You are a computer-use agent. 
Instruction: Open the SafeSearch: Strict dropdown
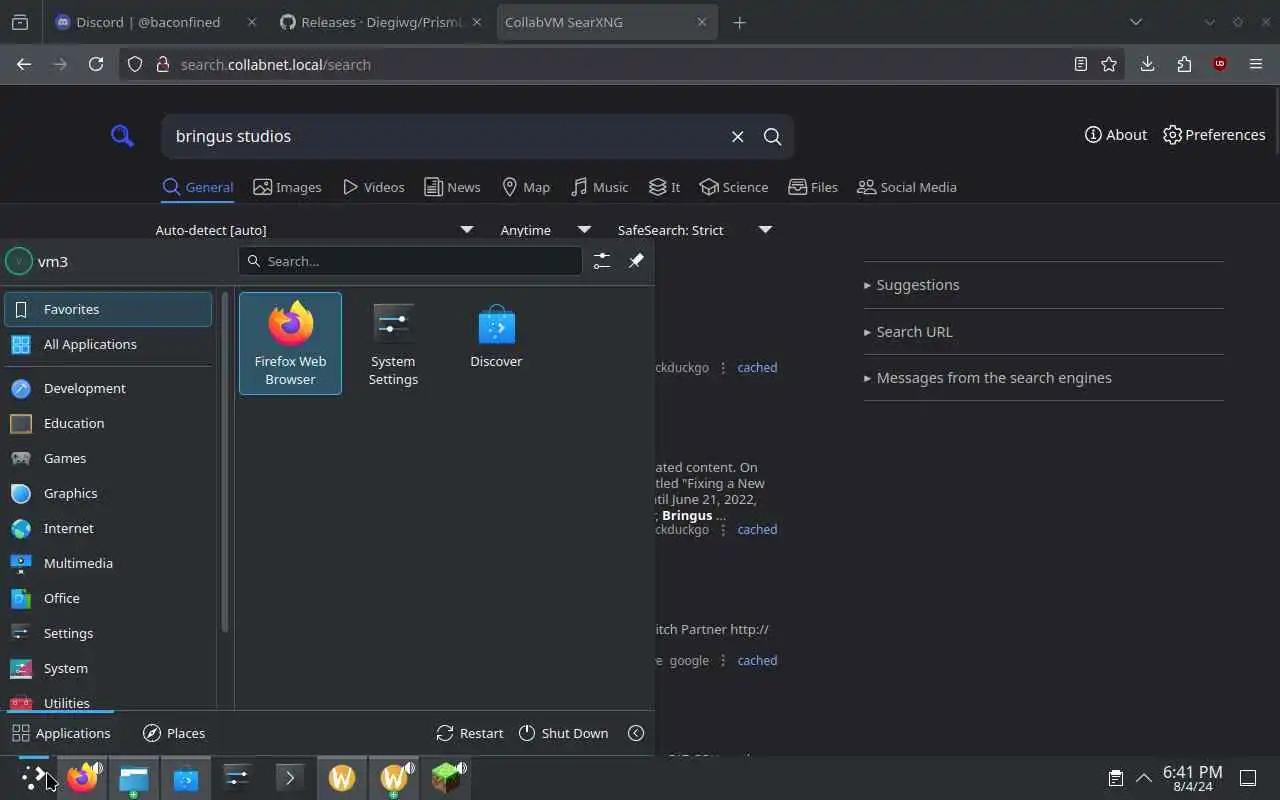695,230
